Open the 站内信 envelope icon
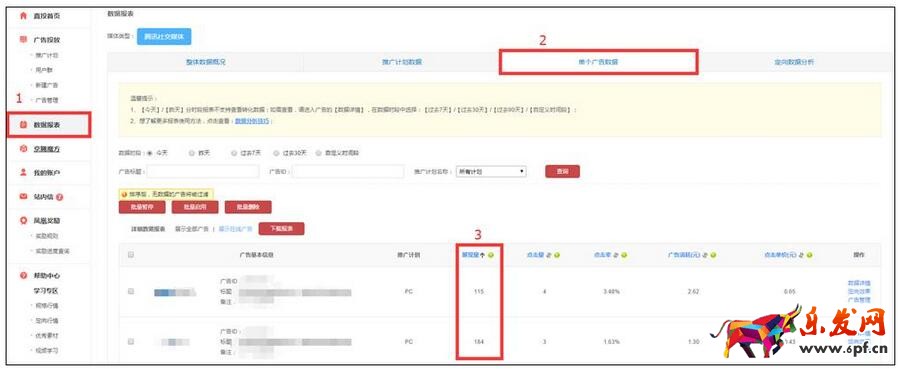 tap(23, 197)
